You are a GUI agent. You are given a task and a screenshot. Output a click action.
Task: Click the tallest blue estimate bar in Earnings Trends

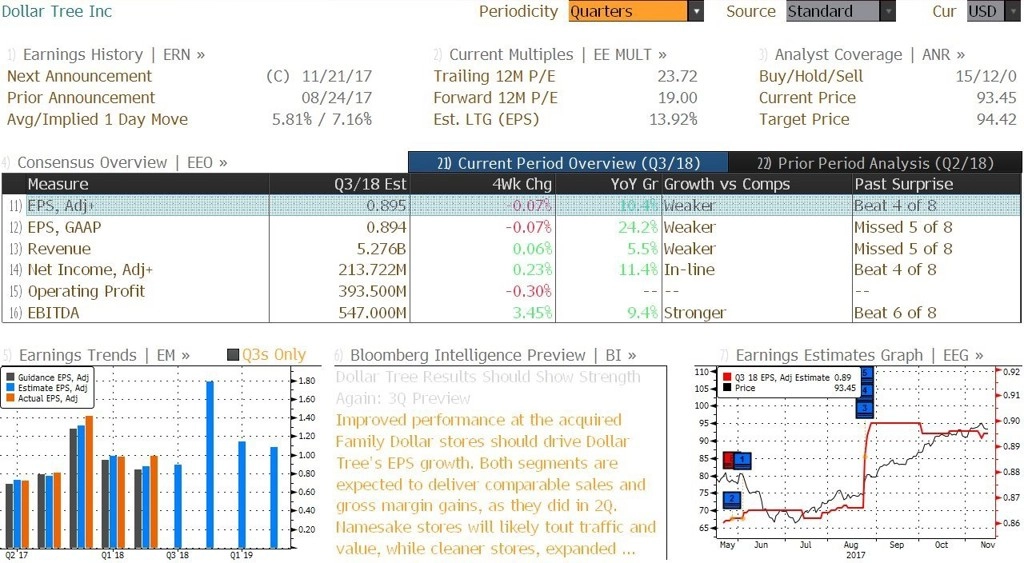pyautogui.click(x=210, y=464)
